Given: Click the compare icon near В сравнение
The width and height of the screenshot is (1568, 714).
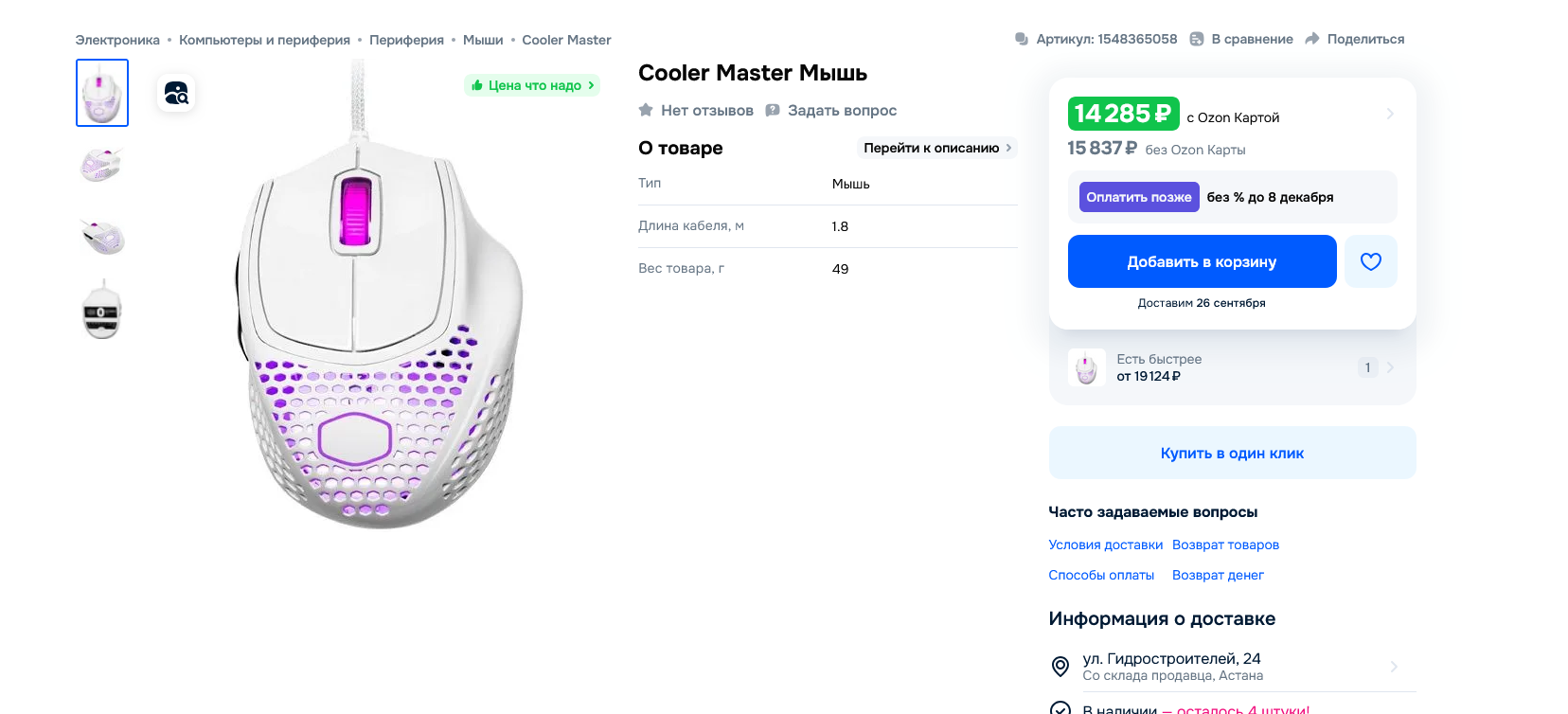Looking at the screenshot, I should [x=1197, y=39].
